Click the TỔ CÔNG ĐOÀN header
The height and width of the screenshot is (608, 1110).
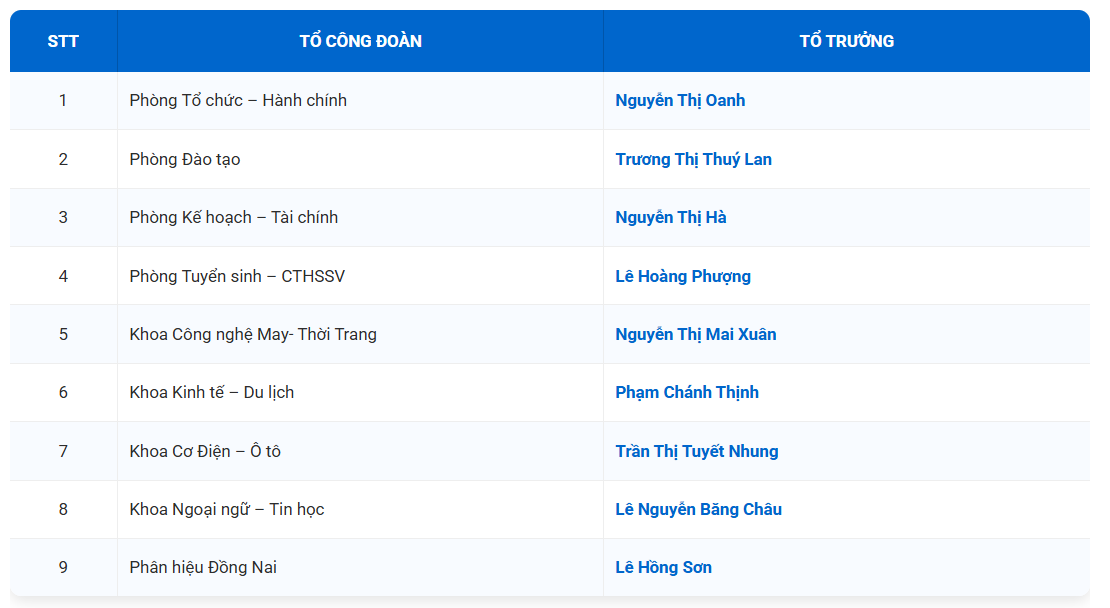pyautogui.click(x=360, y=41)
